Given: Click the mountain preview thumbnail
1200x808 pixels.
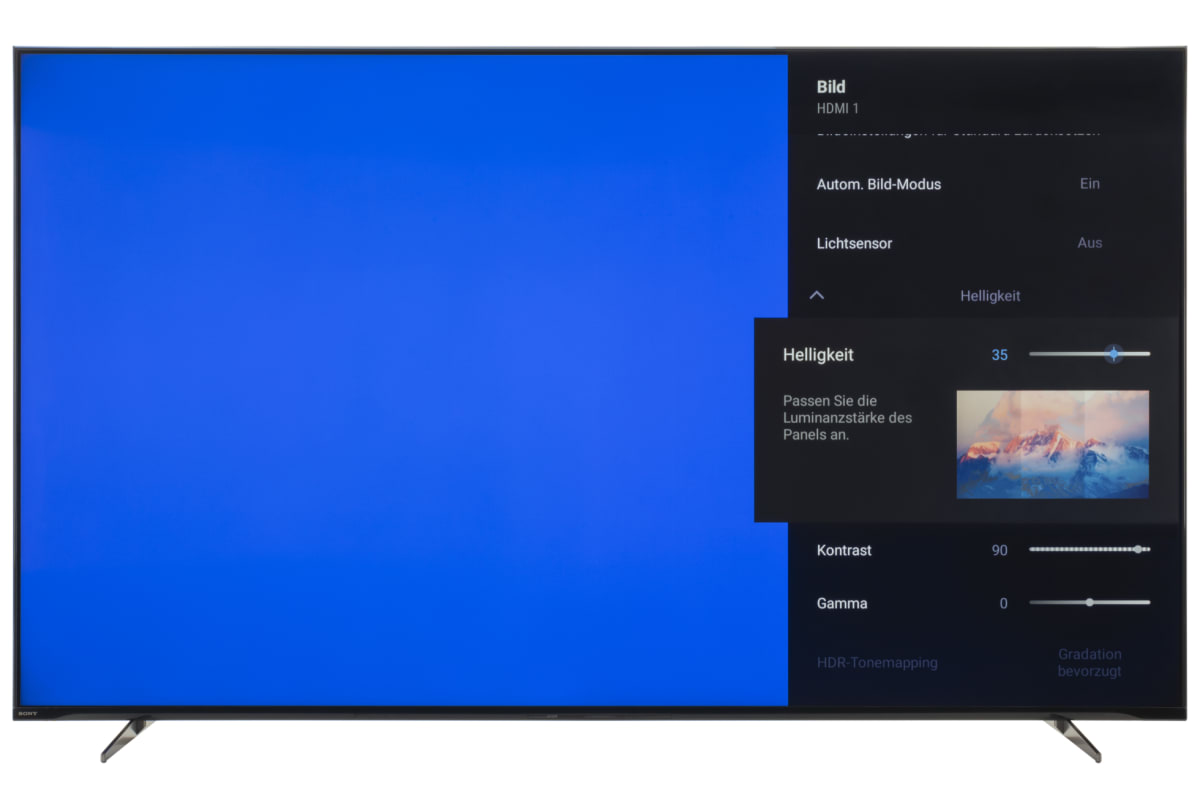Looking at the screenshot, I should (1053, 444).
